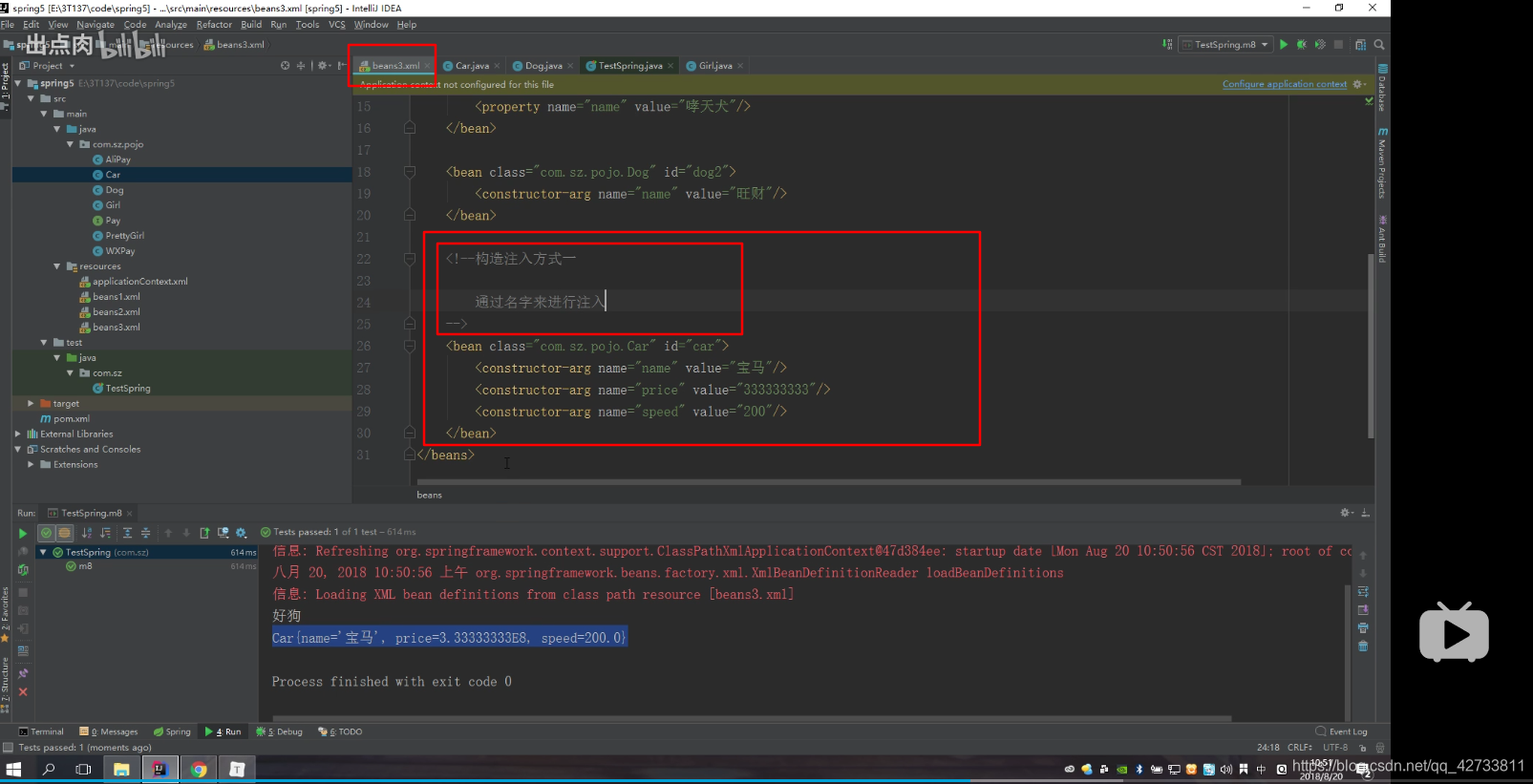Screen dimensions: 1533x784
Task: Click the Build project icon in toolbar
Action: (x=1167, y=45)
